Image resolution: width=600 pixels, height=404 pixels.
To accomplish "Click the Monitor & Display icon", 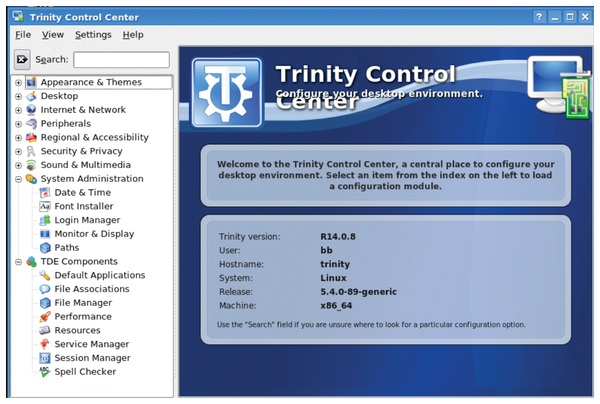I will point(45,234).
